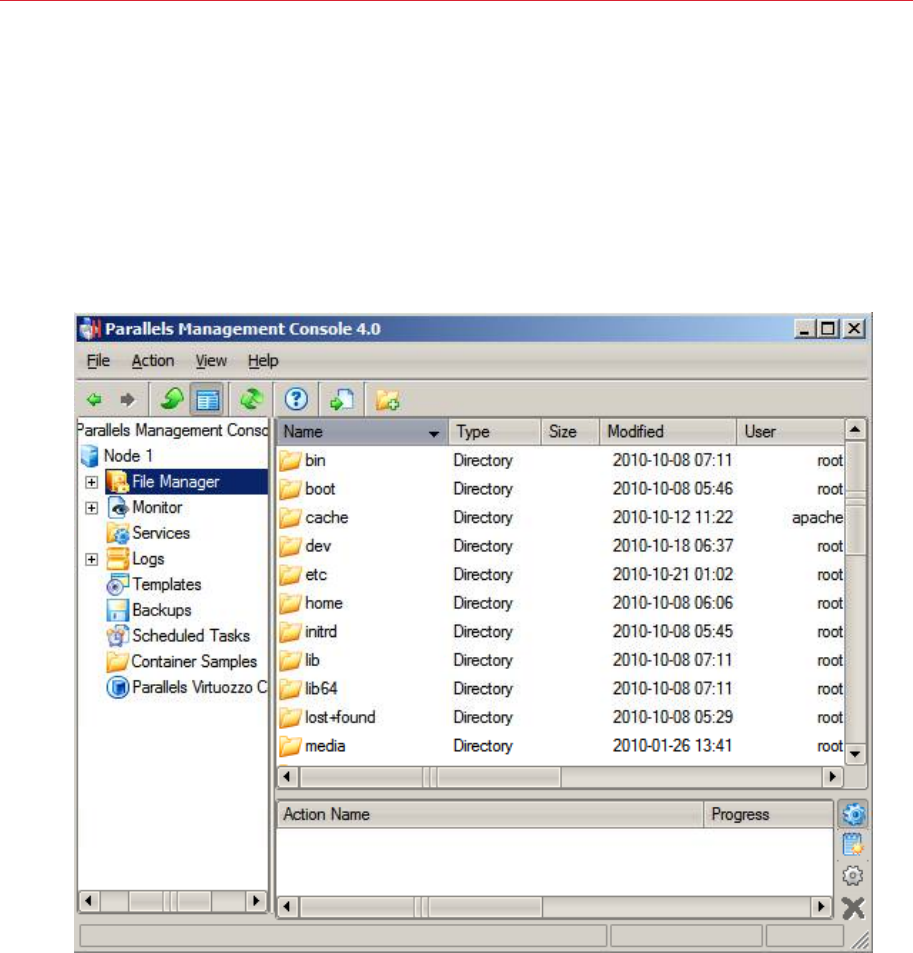Open the Help menu
The width and height of the screenshot is (913, 953).
[x=263, y=361]
